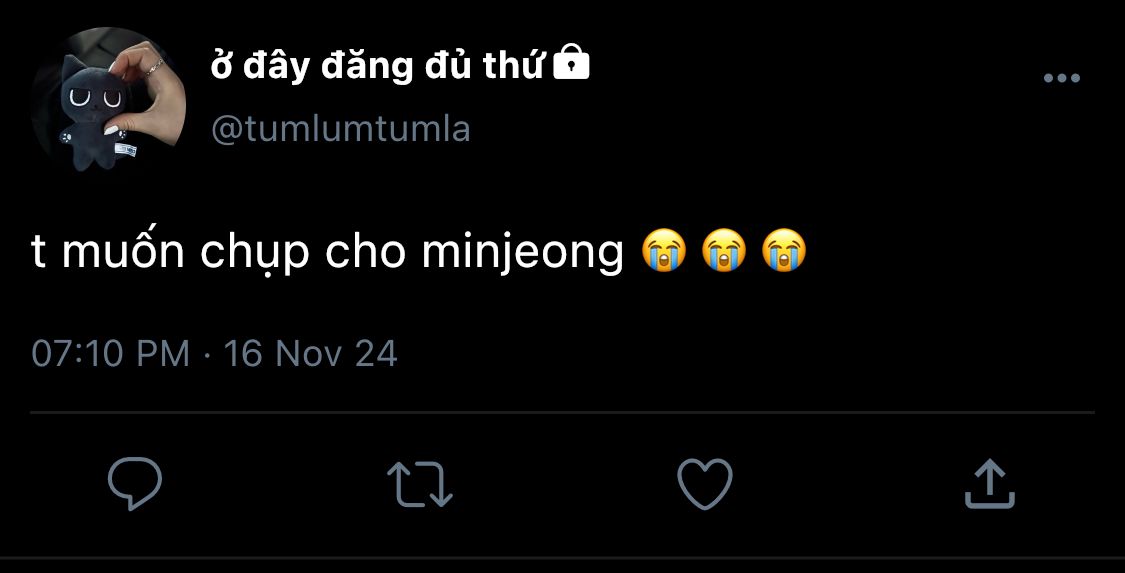The height and width of the screenshot is (573, 1125).
Task: Click the last crying emoji
Action: pos(784,251)
